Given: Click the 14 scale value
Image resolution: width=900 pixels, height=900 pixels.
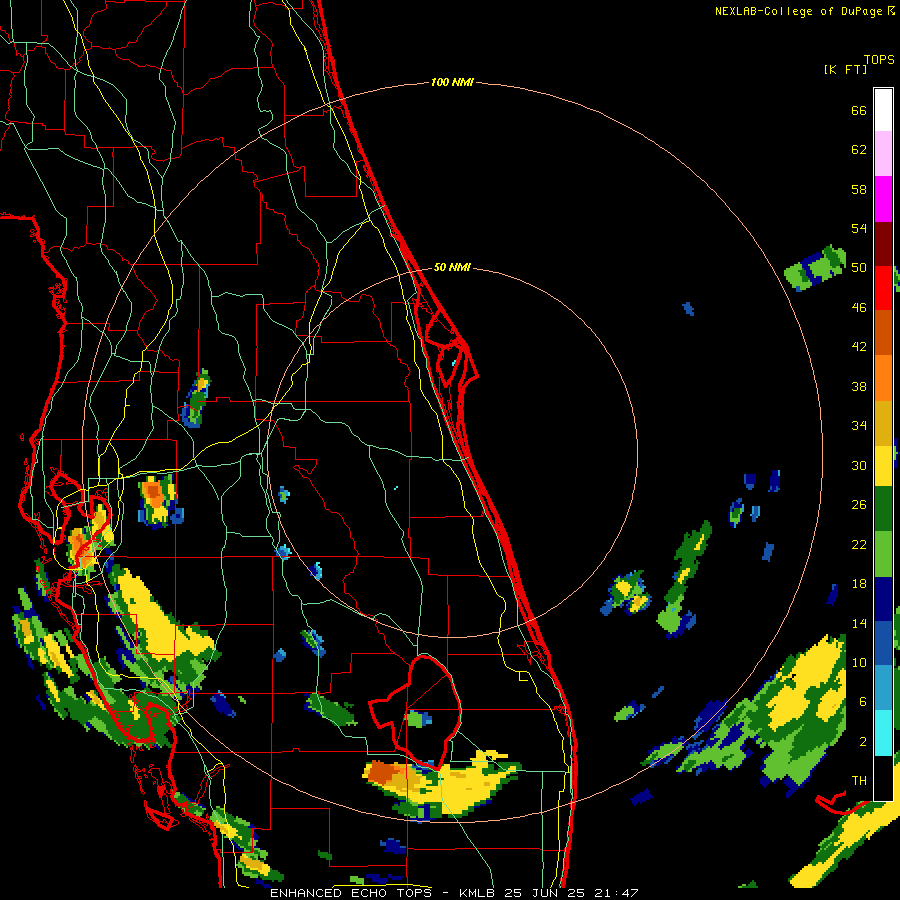Looking at the screenshot, I should (x=859, y=623).
